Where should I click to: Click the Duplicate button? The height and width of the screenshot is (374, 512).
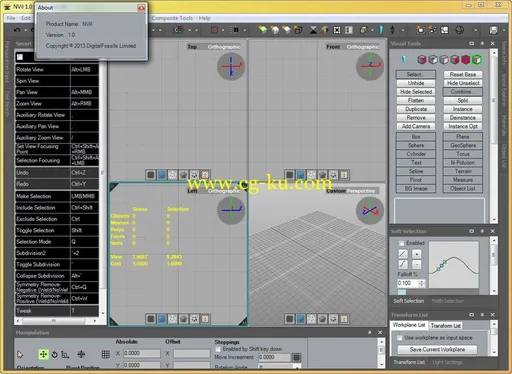pos(416,109)
